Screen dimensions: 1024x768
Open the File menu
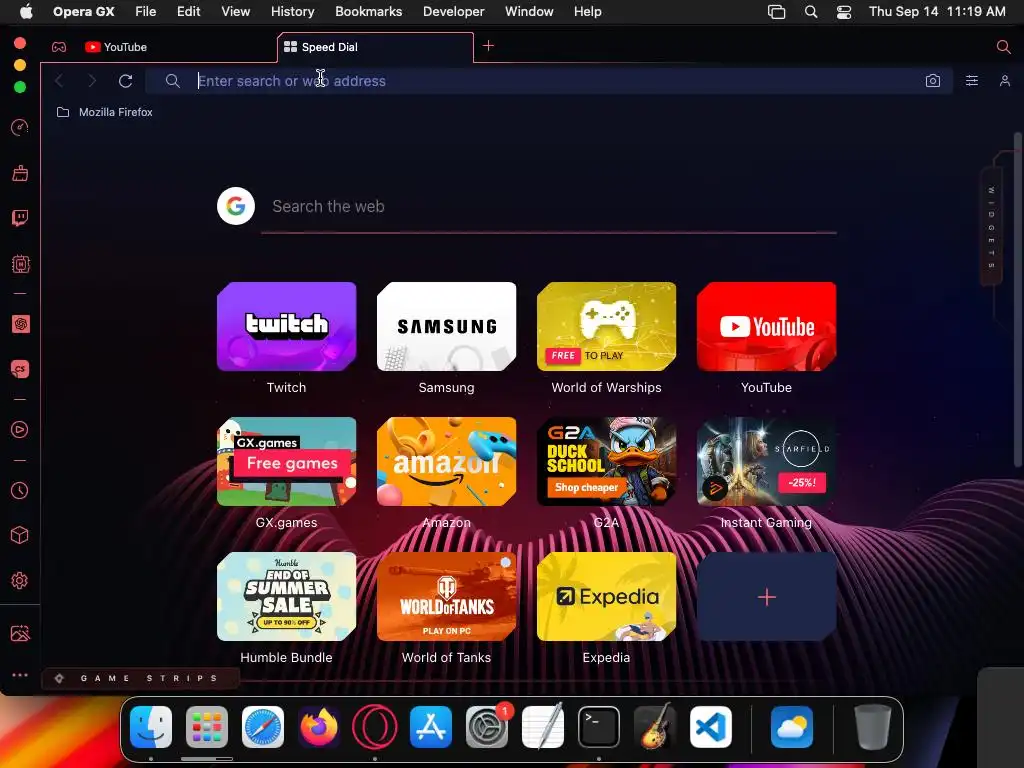146,12
